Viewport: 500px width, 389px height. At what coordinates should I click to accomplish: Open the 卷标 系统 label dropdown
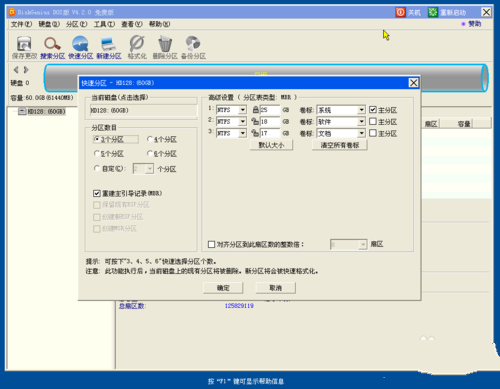[362, 110]
